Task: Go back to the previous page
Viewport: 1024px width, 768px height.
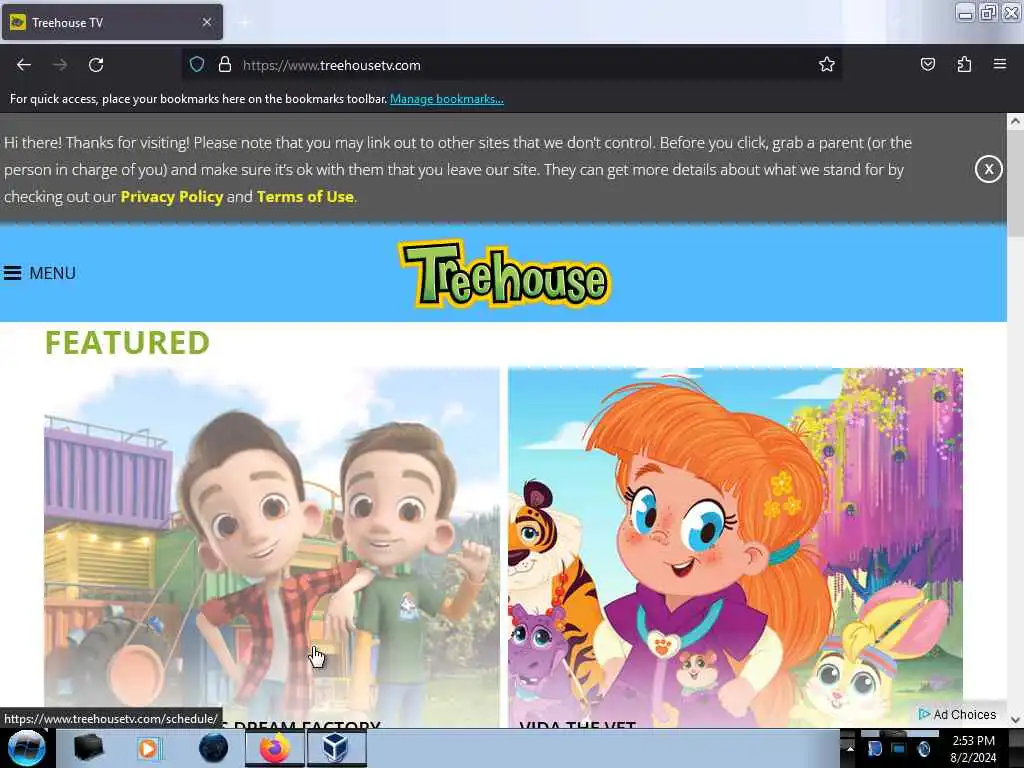Action: click(24, 65)
